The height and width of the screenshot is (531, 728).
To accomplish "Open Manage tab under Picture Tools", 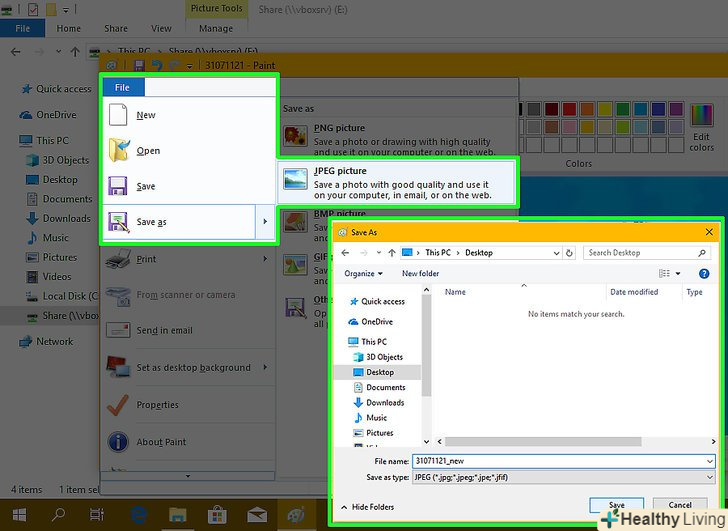I will pyautogui.click(x=216, y=28).
